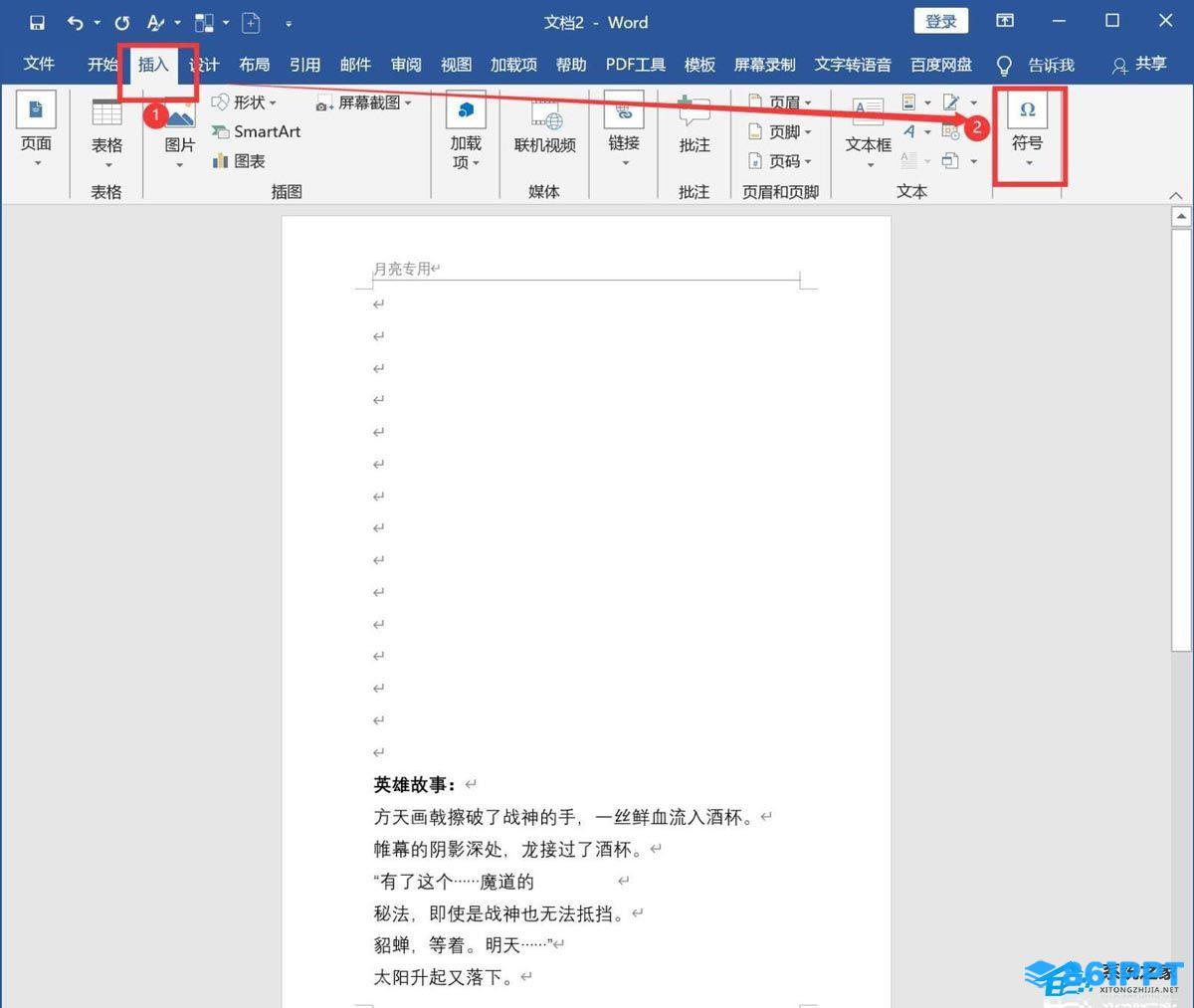This screenshot has height=1008, width=1194.
Task: Open the 屏幕录制 tab
Action: 764,64
